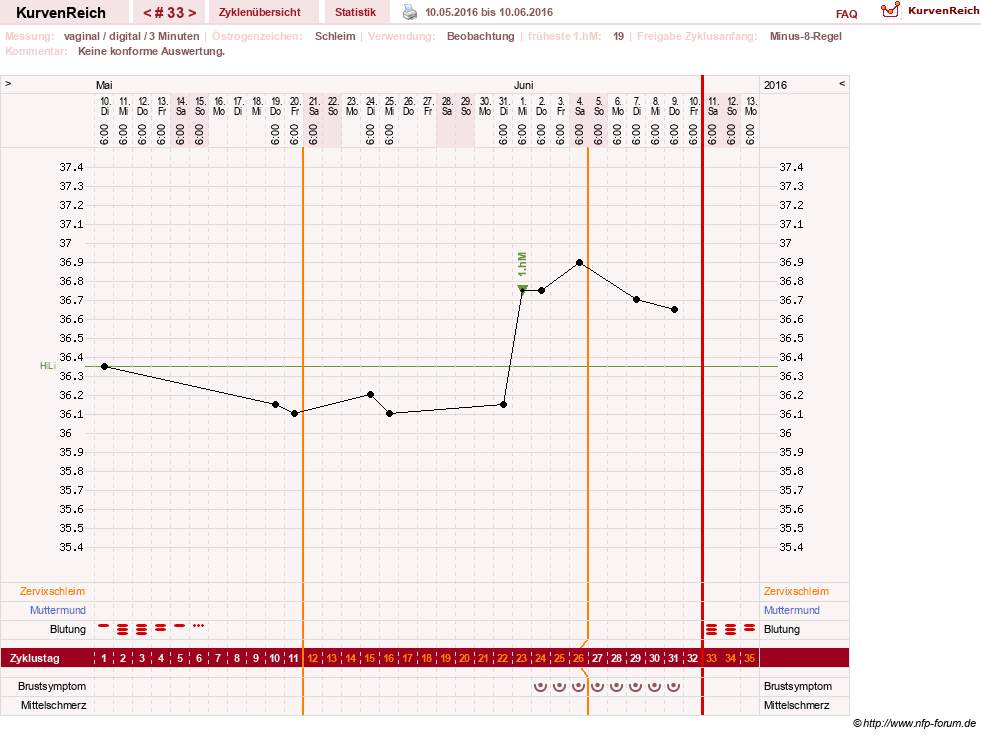Click the 'Juni' month header
Screen dimensions: 981x735
(524, 85)
